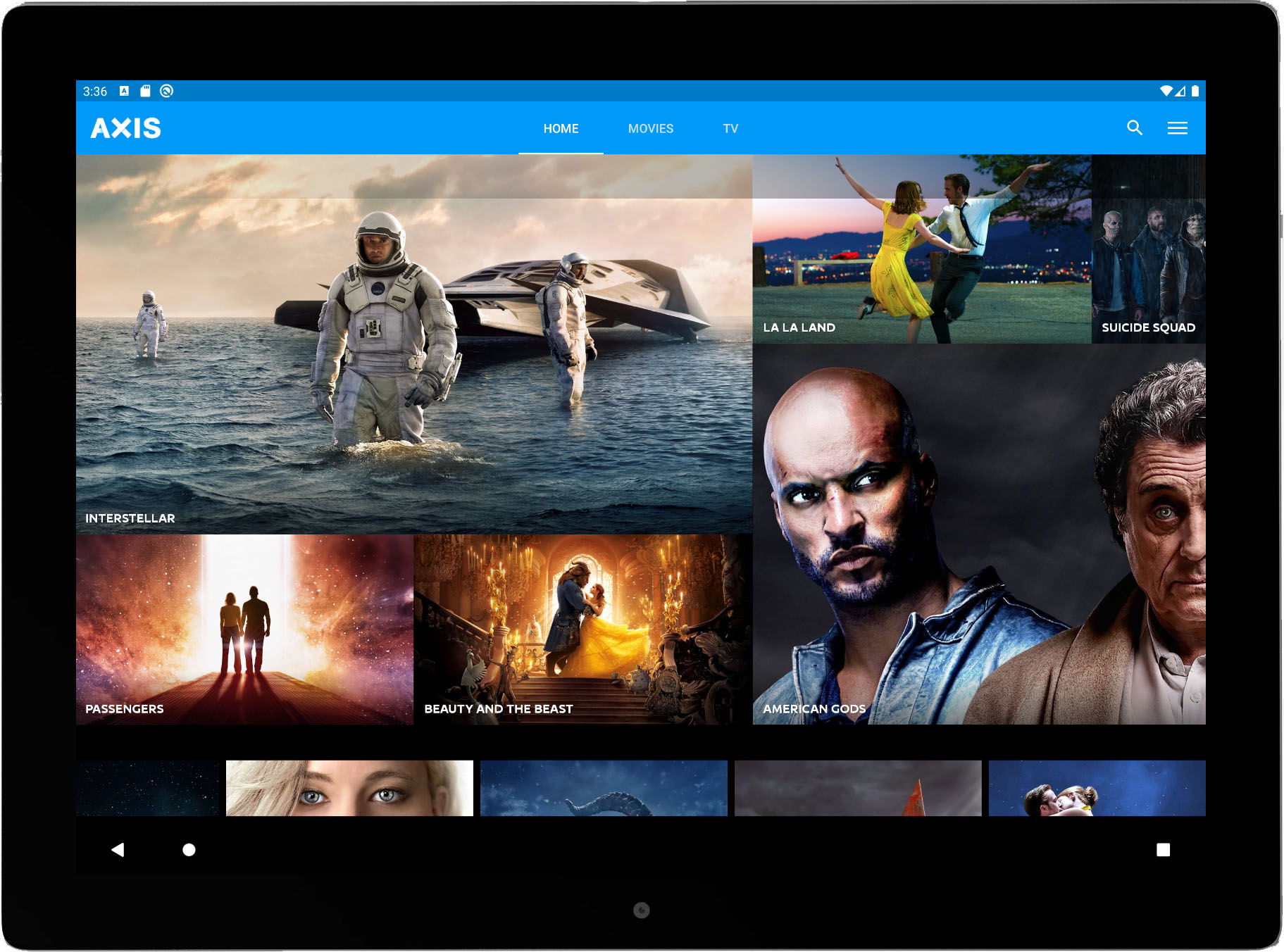Select the blonde woman's face thumbnail
This screenshot has height=952, width=1284.
point(349,788)
